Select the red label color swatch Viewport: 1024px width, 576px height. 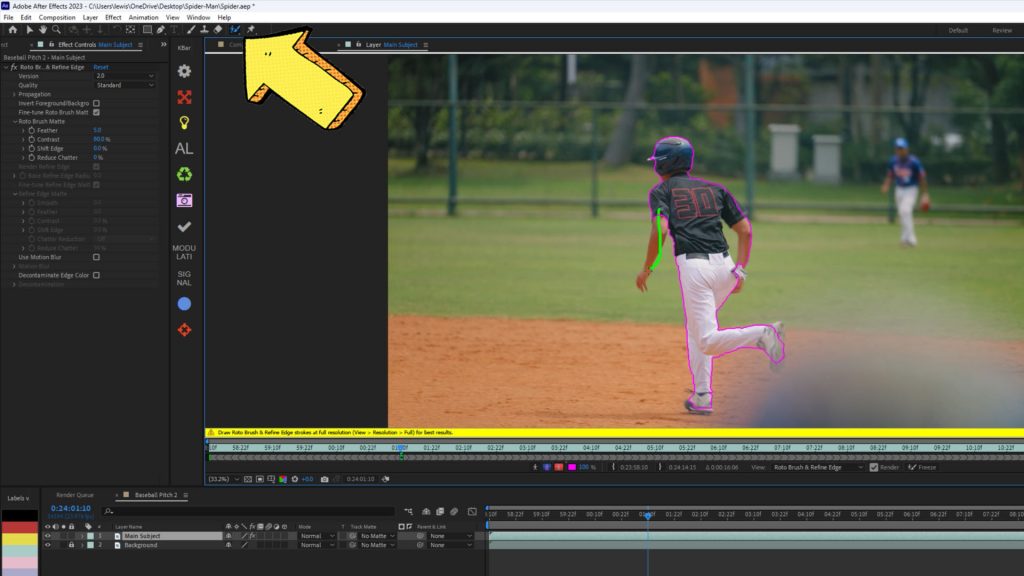tap(20, 527)
